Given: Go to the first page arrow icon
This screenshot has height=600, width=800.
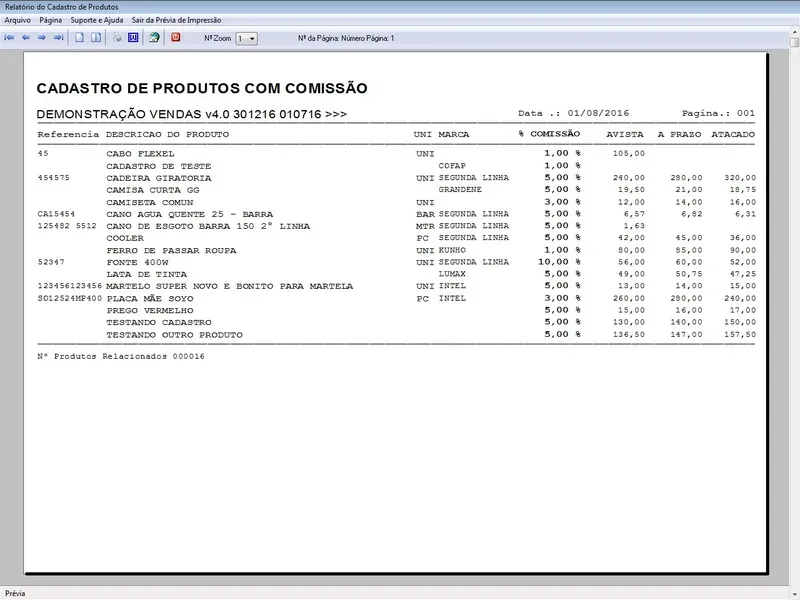Looking at the screenshot, I should [9, 38].
